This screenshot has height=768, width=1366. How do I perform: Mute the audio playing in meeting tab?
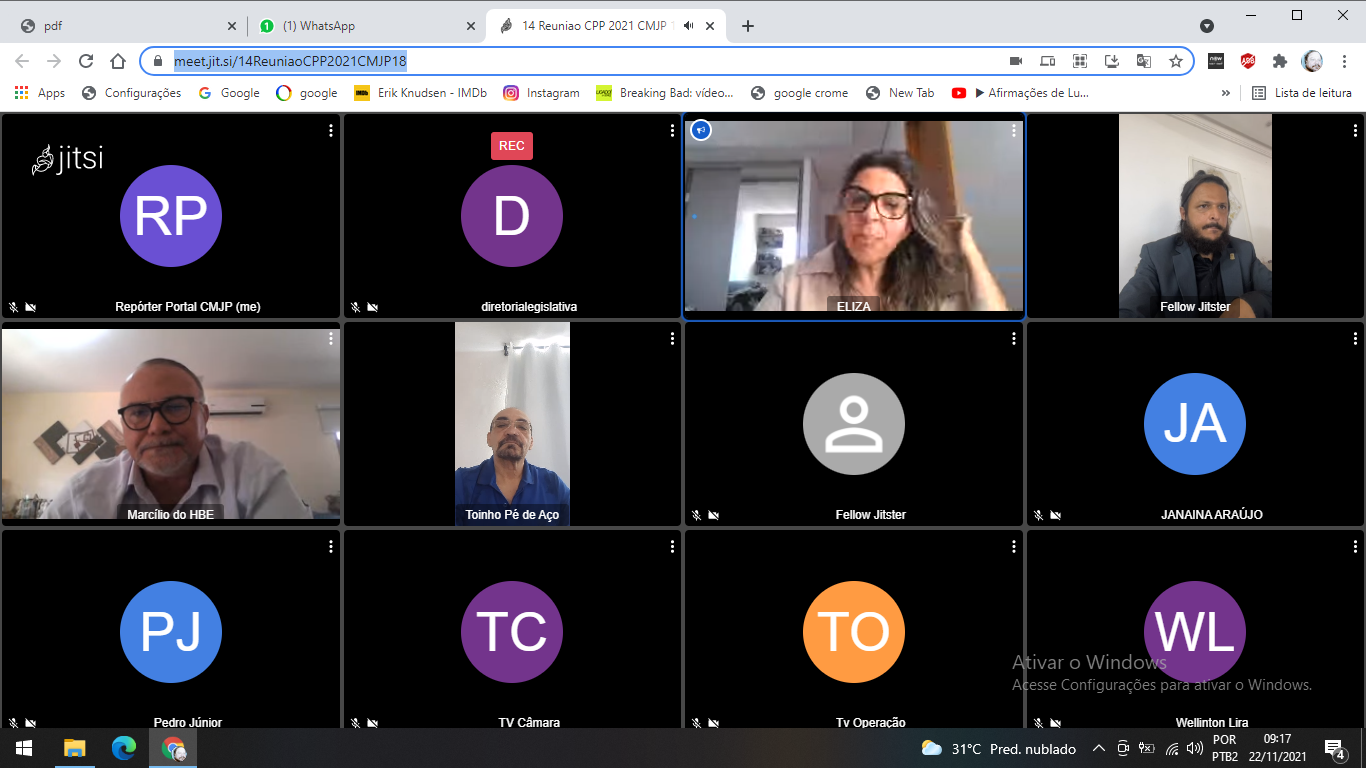(689, 26)
